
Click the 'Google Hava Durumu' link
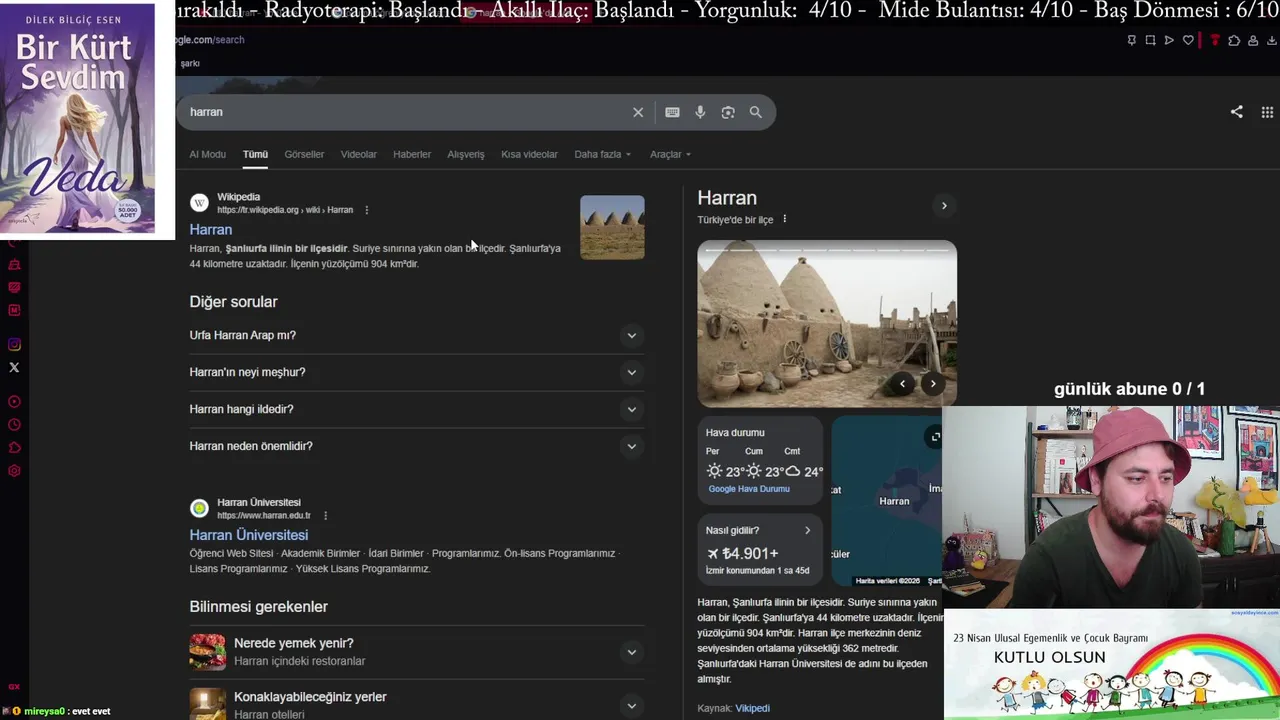[x=749, y=489]
